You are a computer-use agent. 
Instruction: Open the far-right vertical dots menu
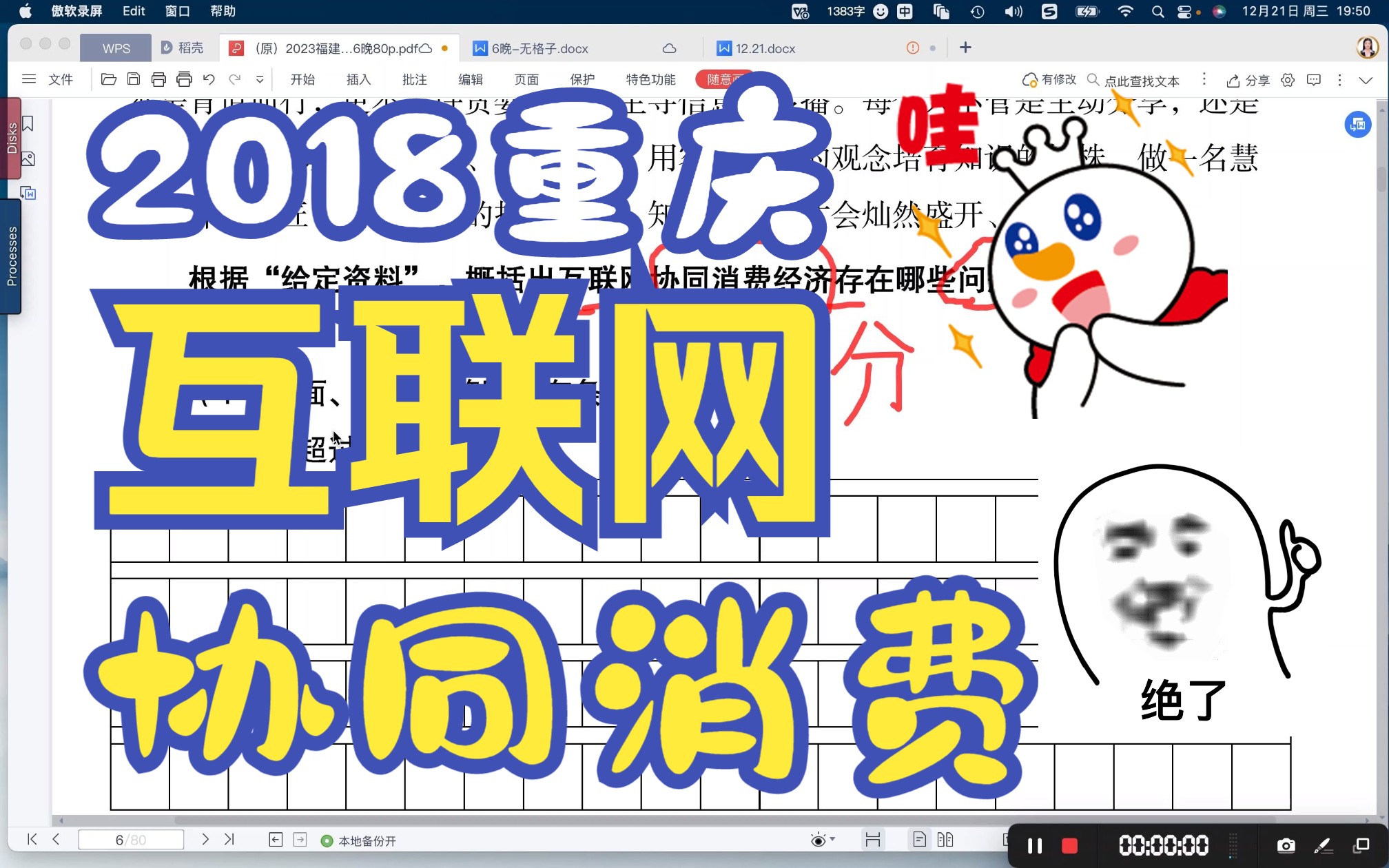point(1339,80)
